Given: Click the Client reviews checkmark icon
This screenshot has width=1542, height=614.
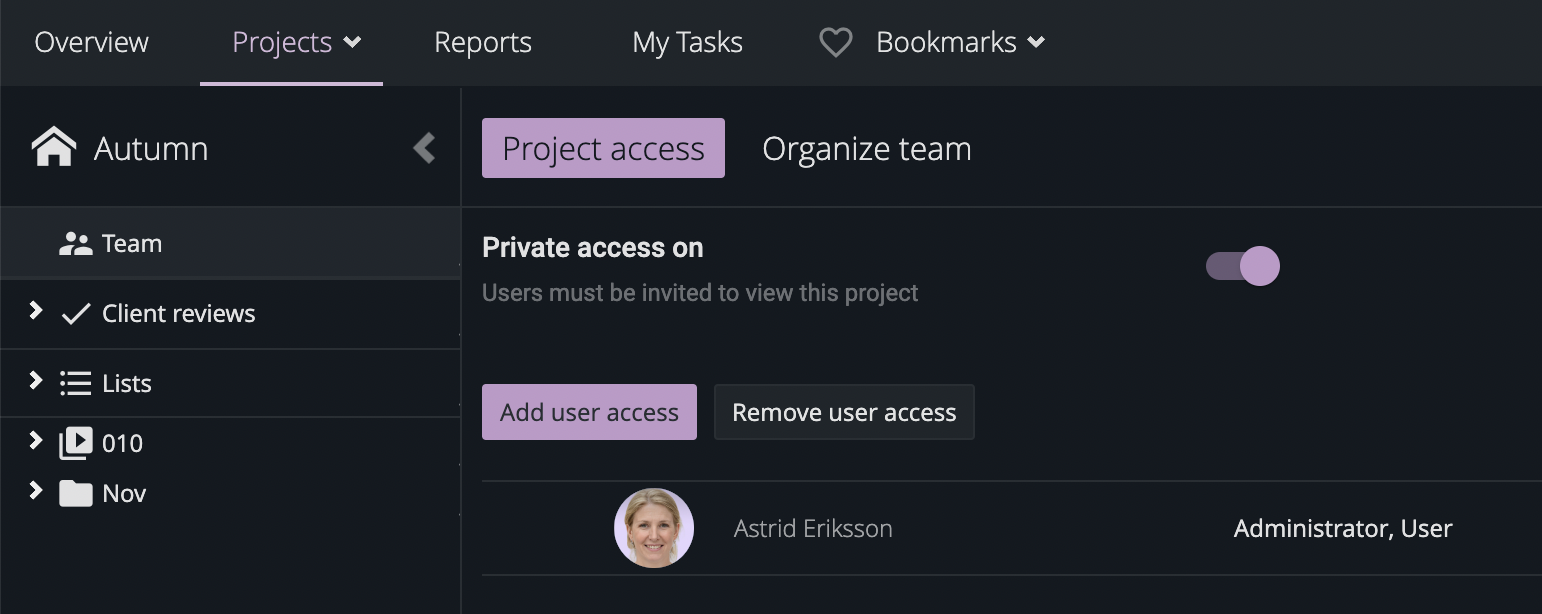Looking at the screenshot, I should click(76, 314).
